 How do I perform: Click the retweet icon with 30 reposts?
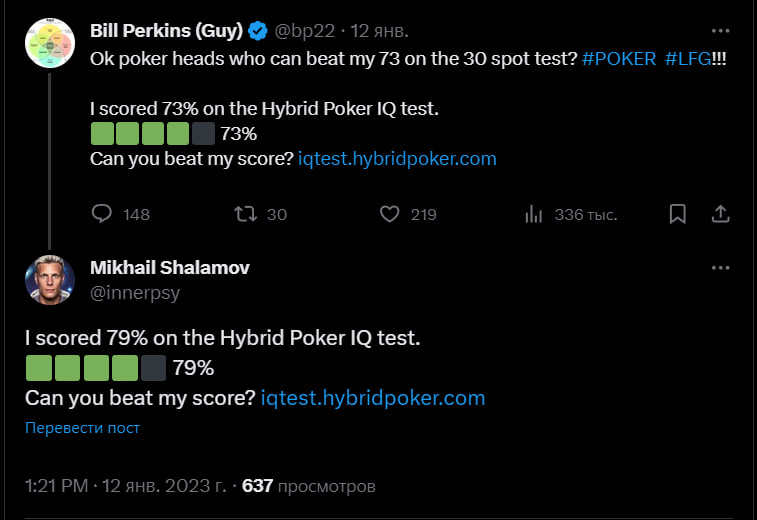click(x=244, y=214)
